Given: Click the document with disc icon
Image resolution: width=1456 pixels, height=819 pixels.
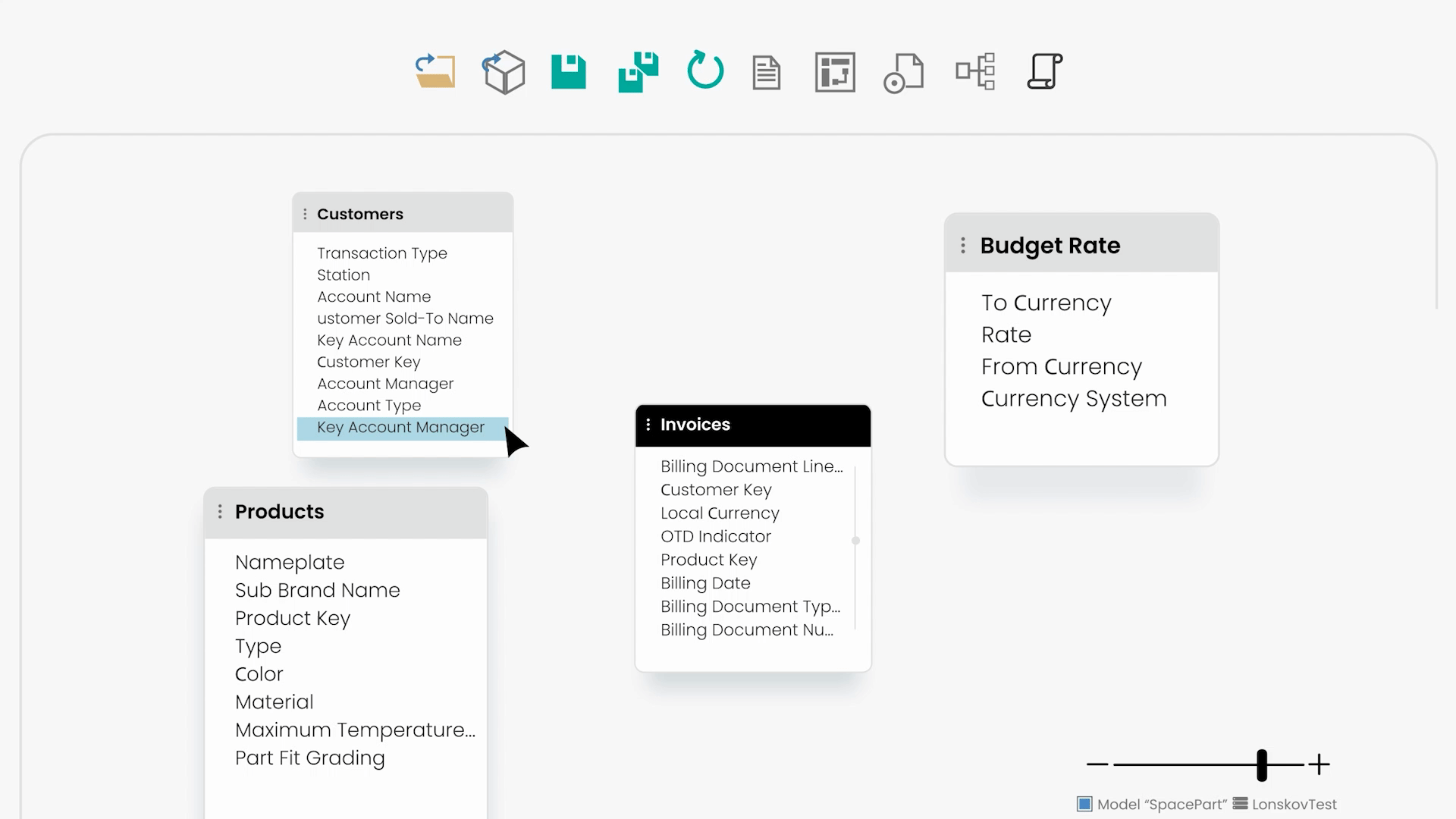Looking at the screenshot, I should pyautogui.click(x=903, y=73).
